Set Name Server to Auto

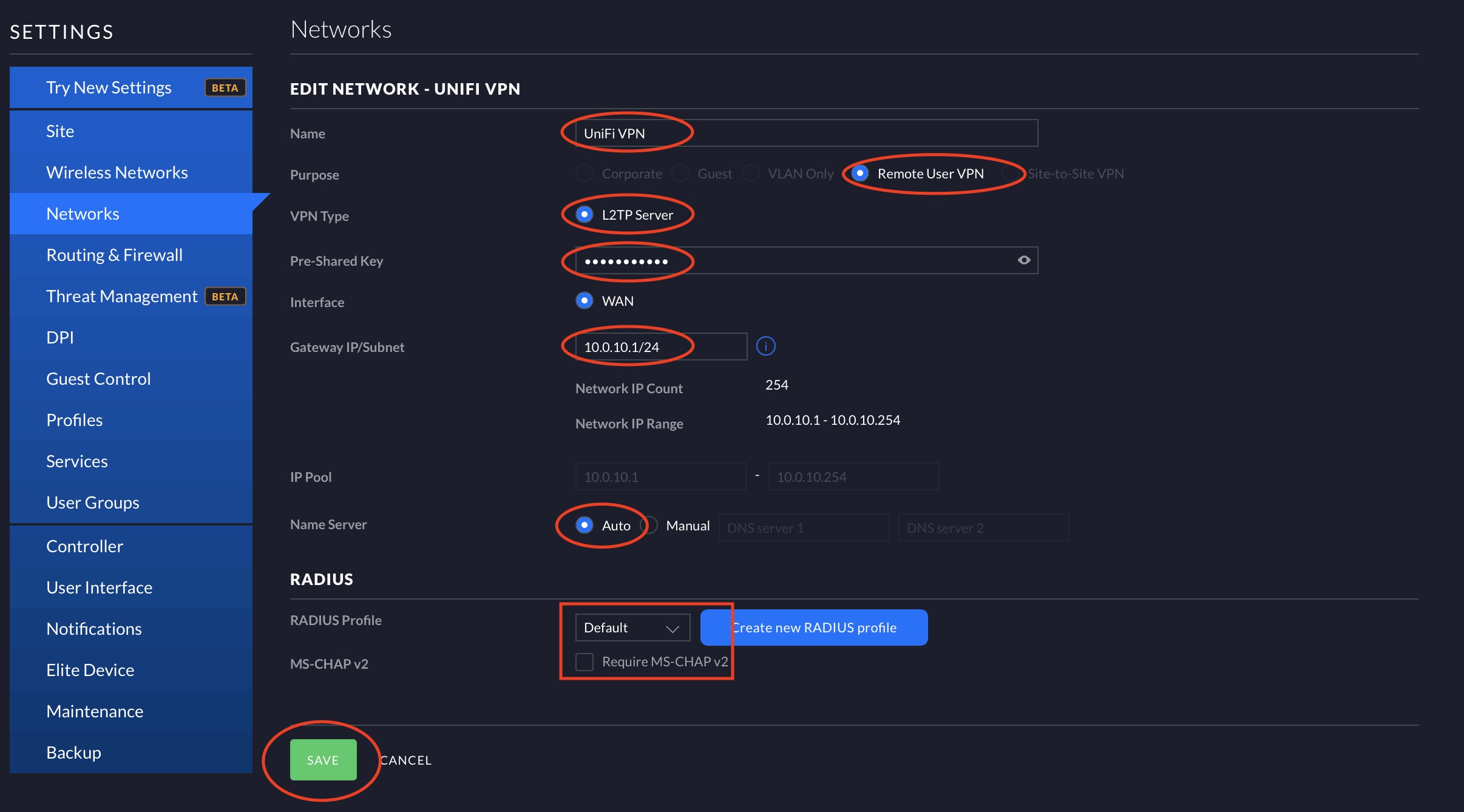point(585,525)
